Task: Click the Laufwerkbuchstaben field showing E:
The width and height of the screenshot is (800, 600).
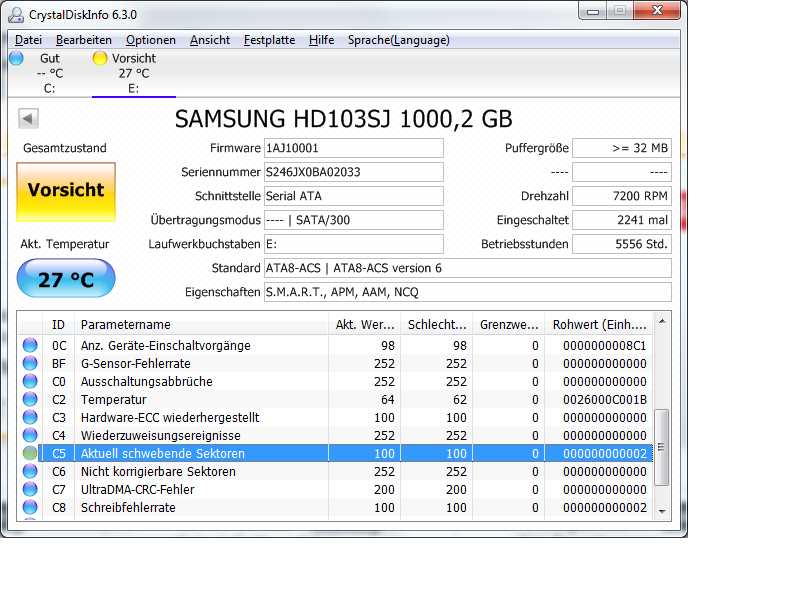Action: click(354, 244)
